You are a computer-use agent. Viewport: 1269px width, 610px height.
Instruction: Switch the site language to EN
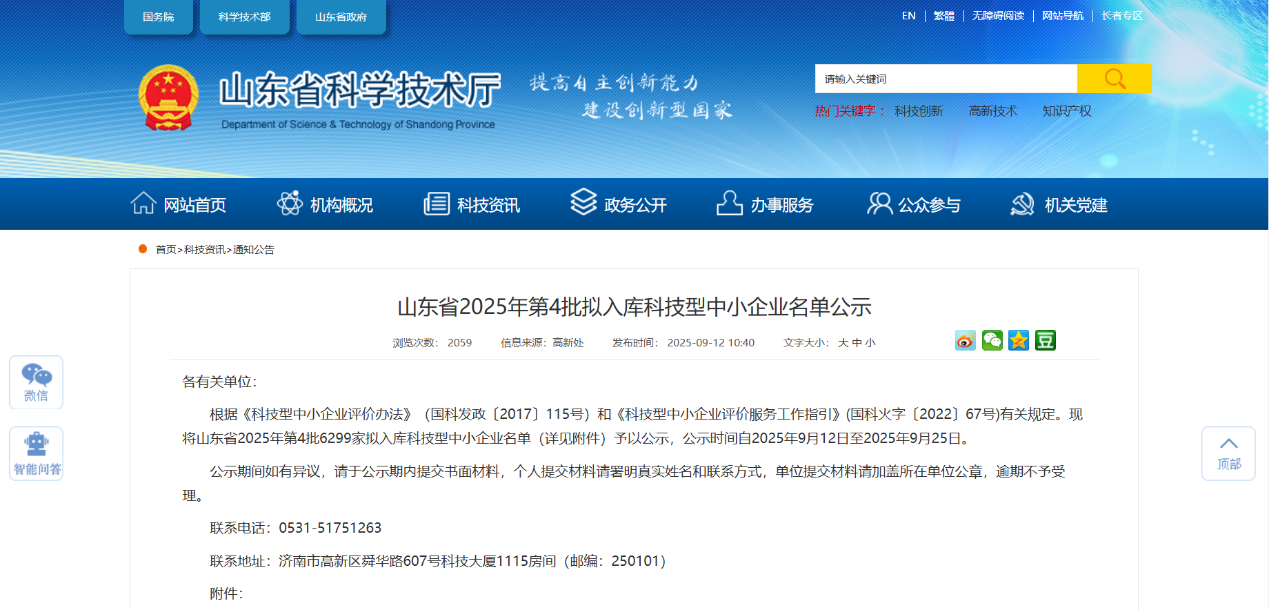point(908,16)
